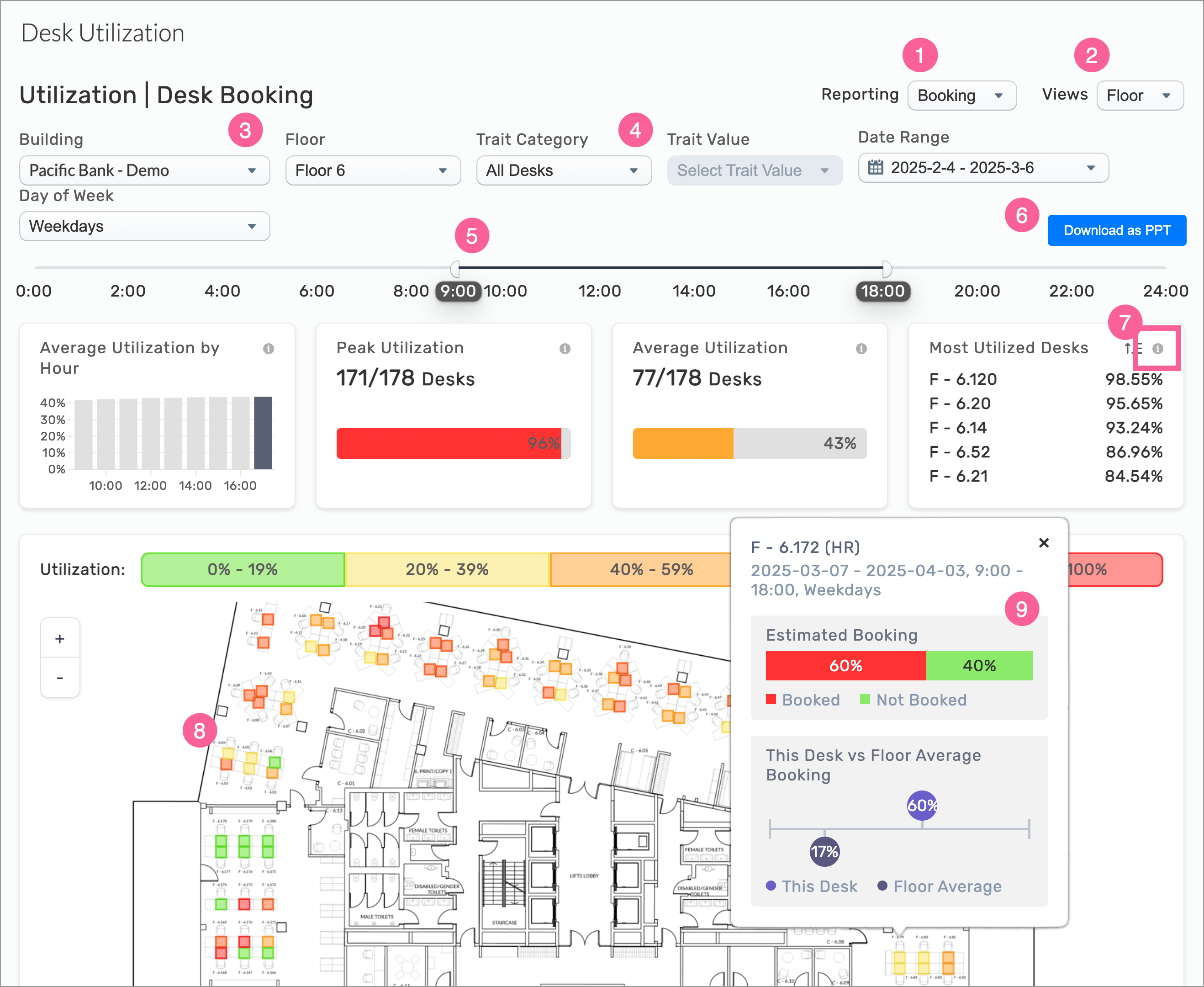
Task: Expand the Building Pacific Bank - Demo dropdown
Action: 144,170
